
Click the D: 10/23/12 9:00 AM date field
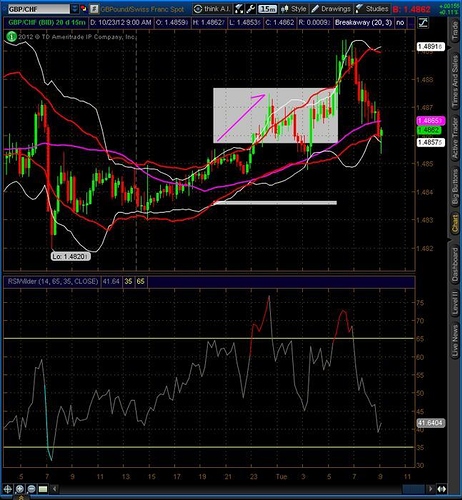click(121, 23)
